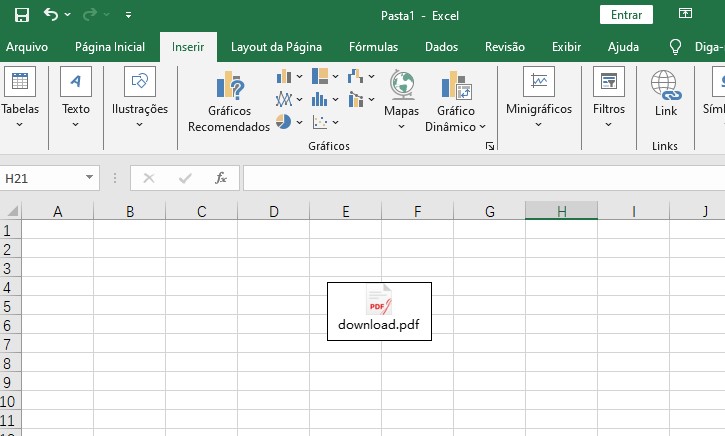Click the Diga-me lightbulb icon
The height and width of the screenshot is (436, 725).
tap(676, 47)
